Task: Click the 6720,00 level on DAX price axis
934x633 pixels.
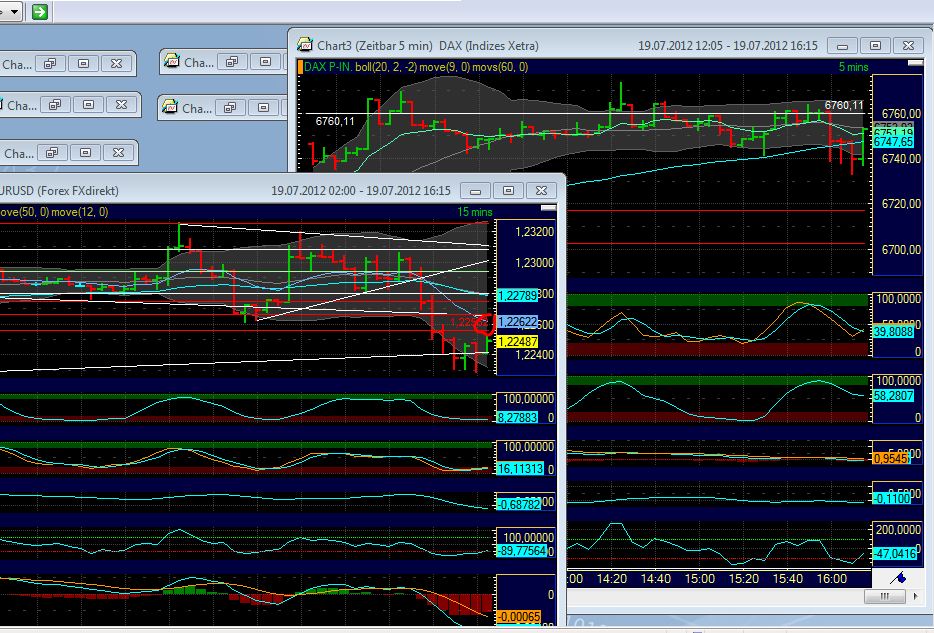Action: coord(901,204)
